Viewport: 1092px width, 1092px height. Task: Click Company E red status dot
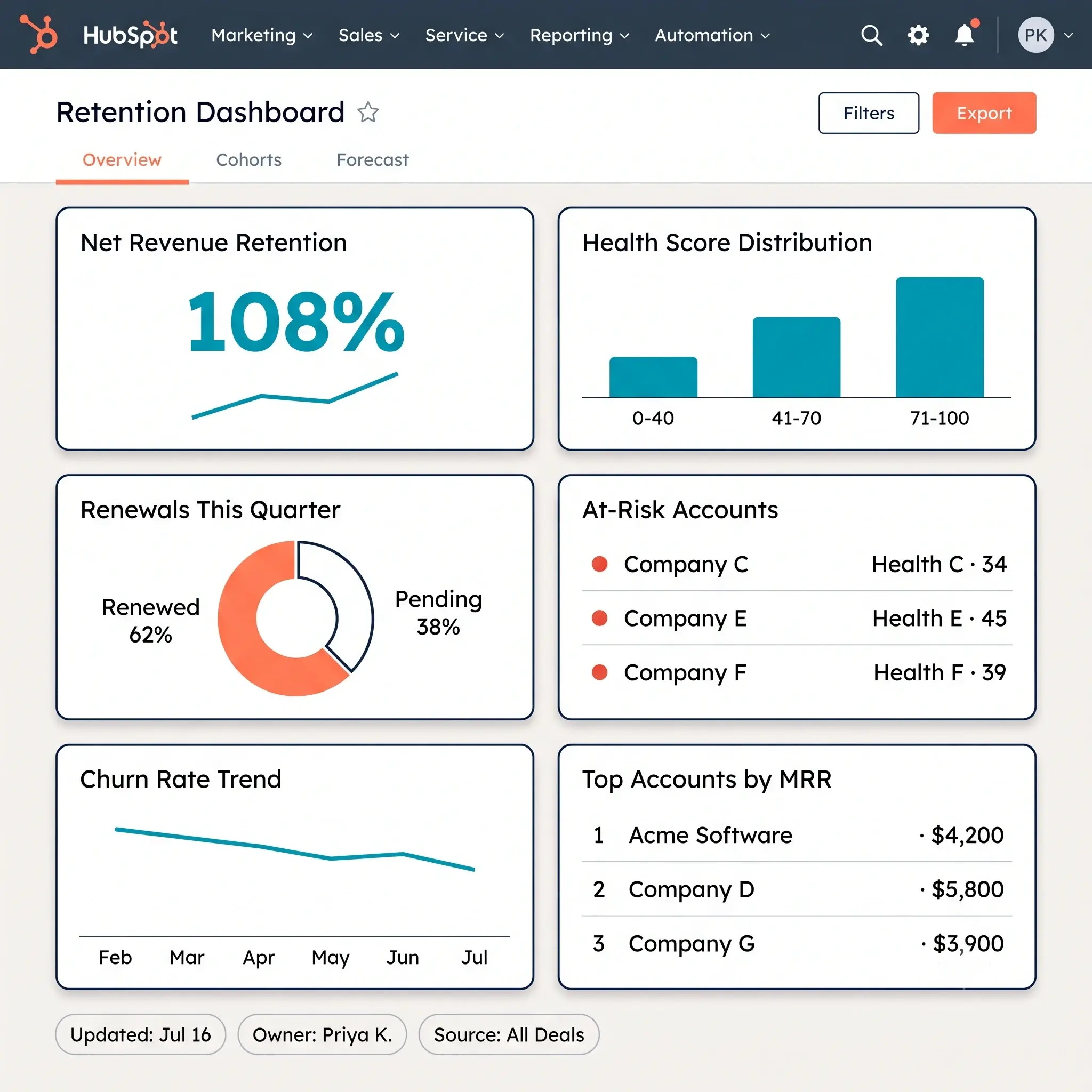(599, 618)
